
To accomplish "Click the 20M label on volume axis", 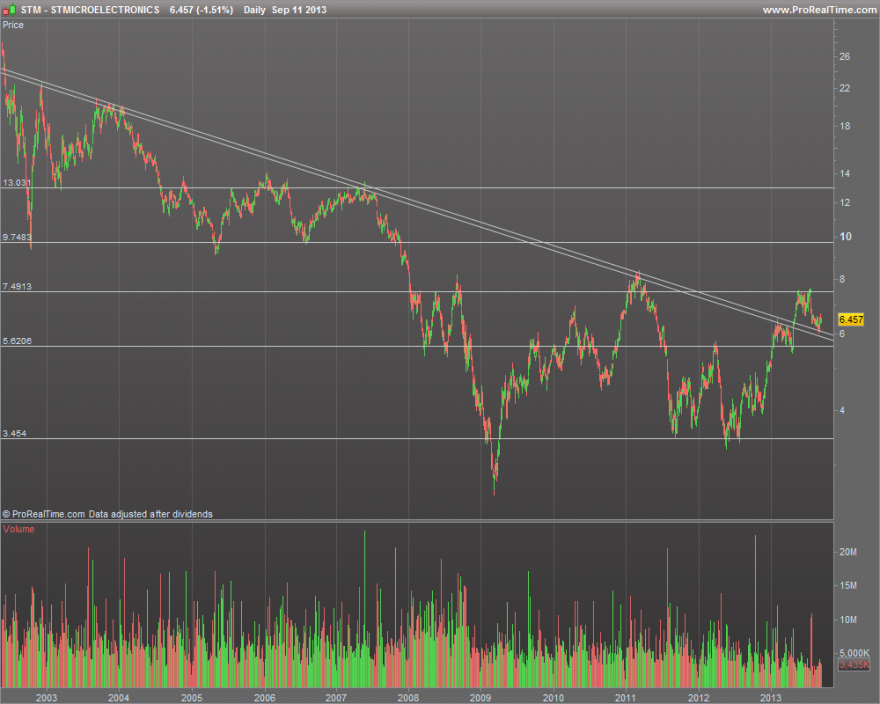I will (848, 552).
